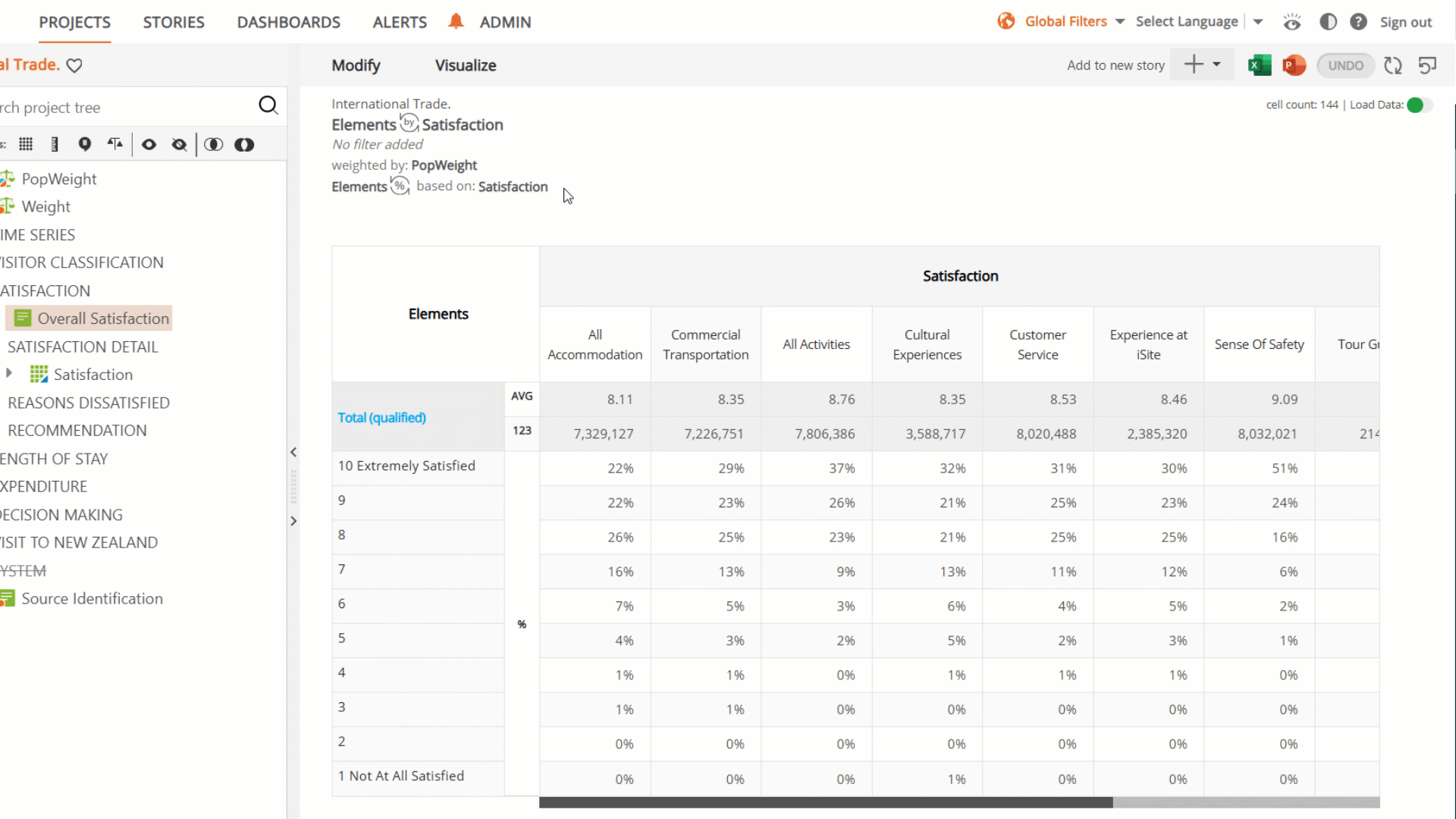Screen dimensions: 1456x819
Task: Click the help question mark icon
Action: click(1358, 22)
